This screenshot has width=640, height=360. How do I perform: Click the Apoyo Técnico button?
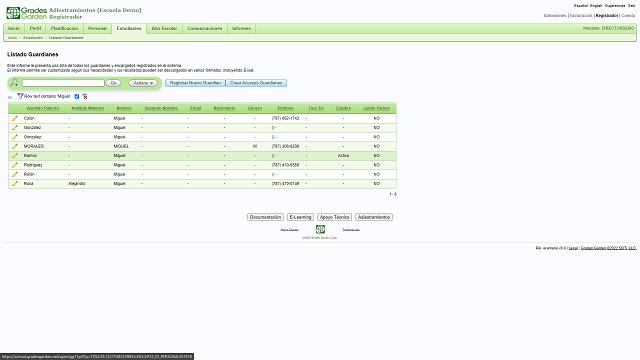[x=334, y=217]
